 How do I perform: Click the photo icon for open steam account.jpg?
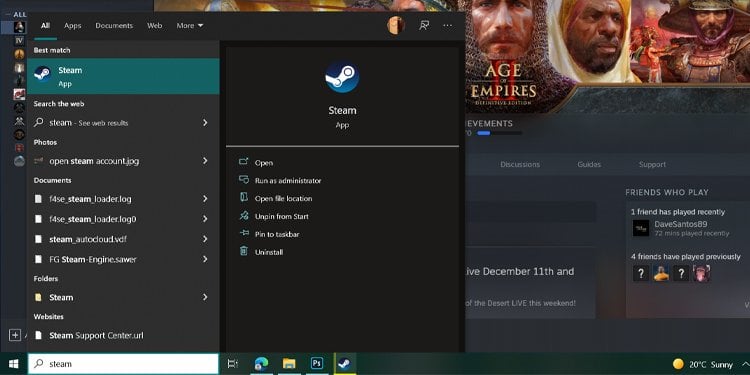(39, 161)
